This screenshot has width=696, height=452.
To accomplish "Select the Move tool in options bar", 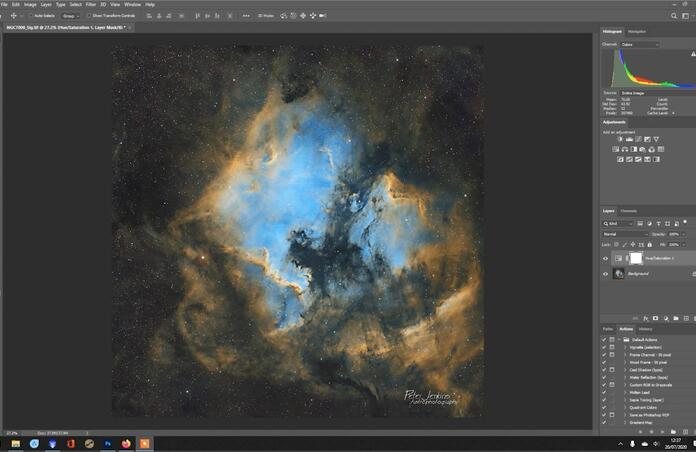I will 13,16.
